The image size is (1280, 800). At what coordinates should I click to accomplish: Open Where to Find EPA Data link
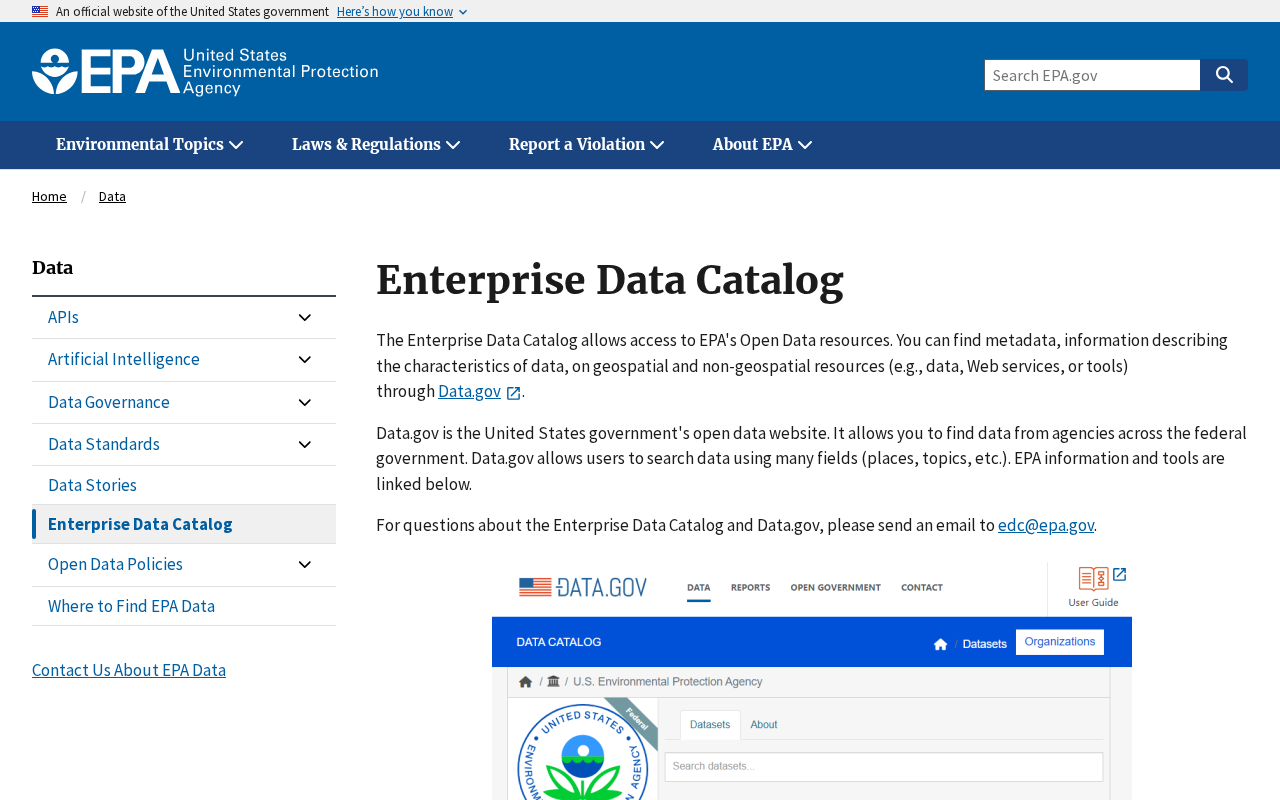click(x=131, y=606)
